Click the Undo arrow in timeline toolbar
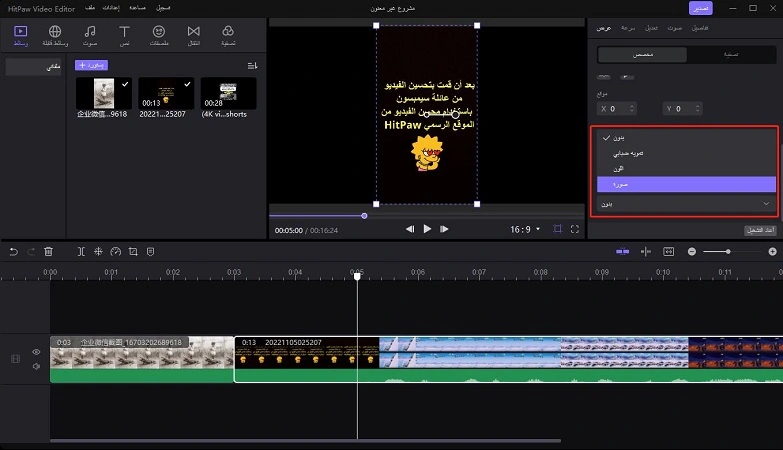This screenshot has width=783, height=450. [13, 252]
